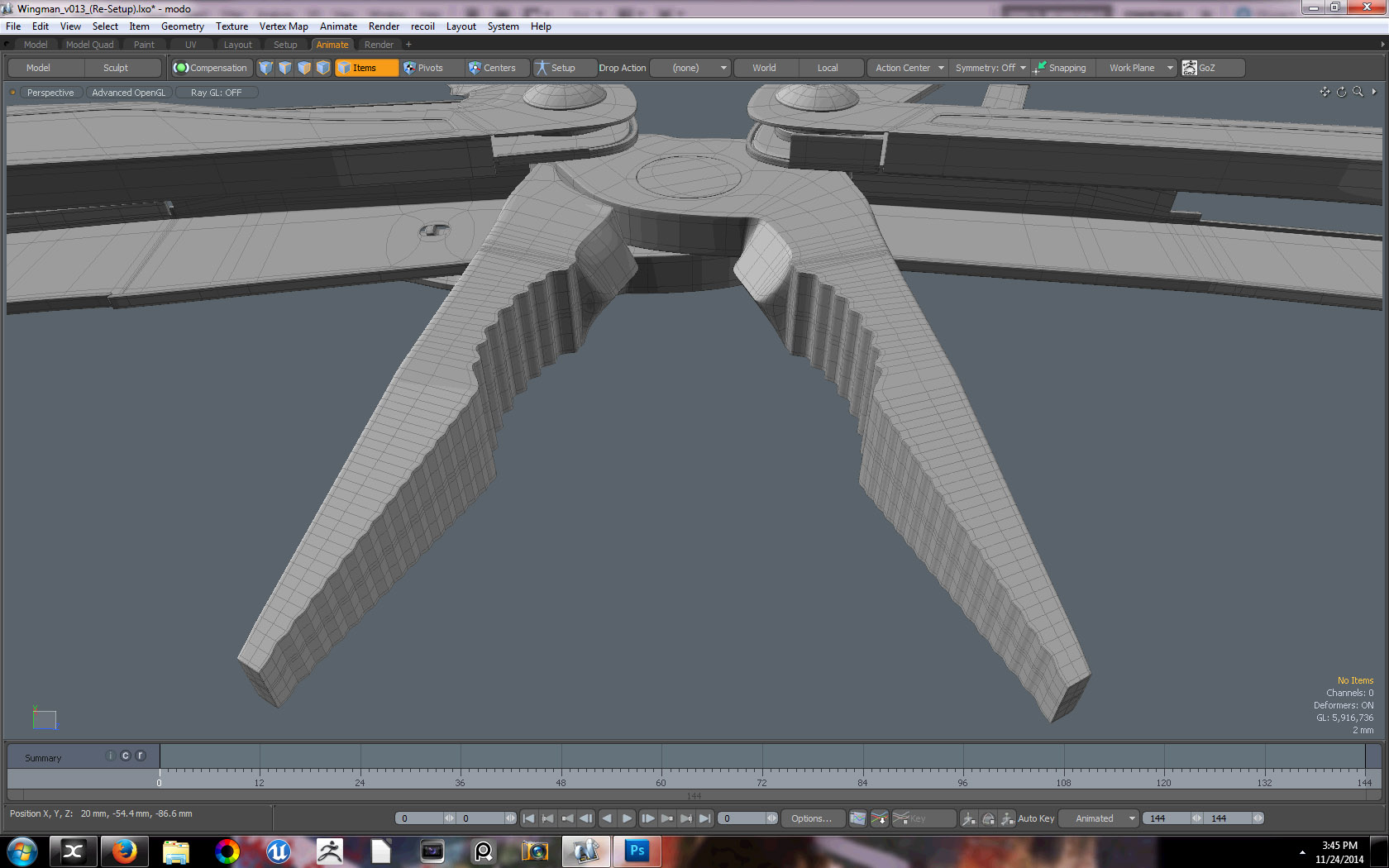Open Drop Action (none) dropdown
1389x868 pixels.
click(x=690, y=68)
